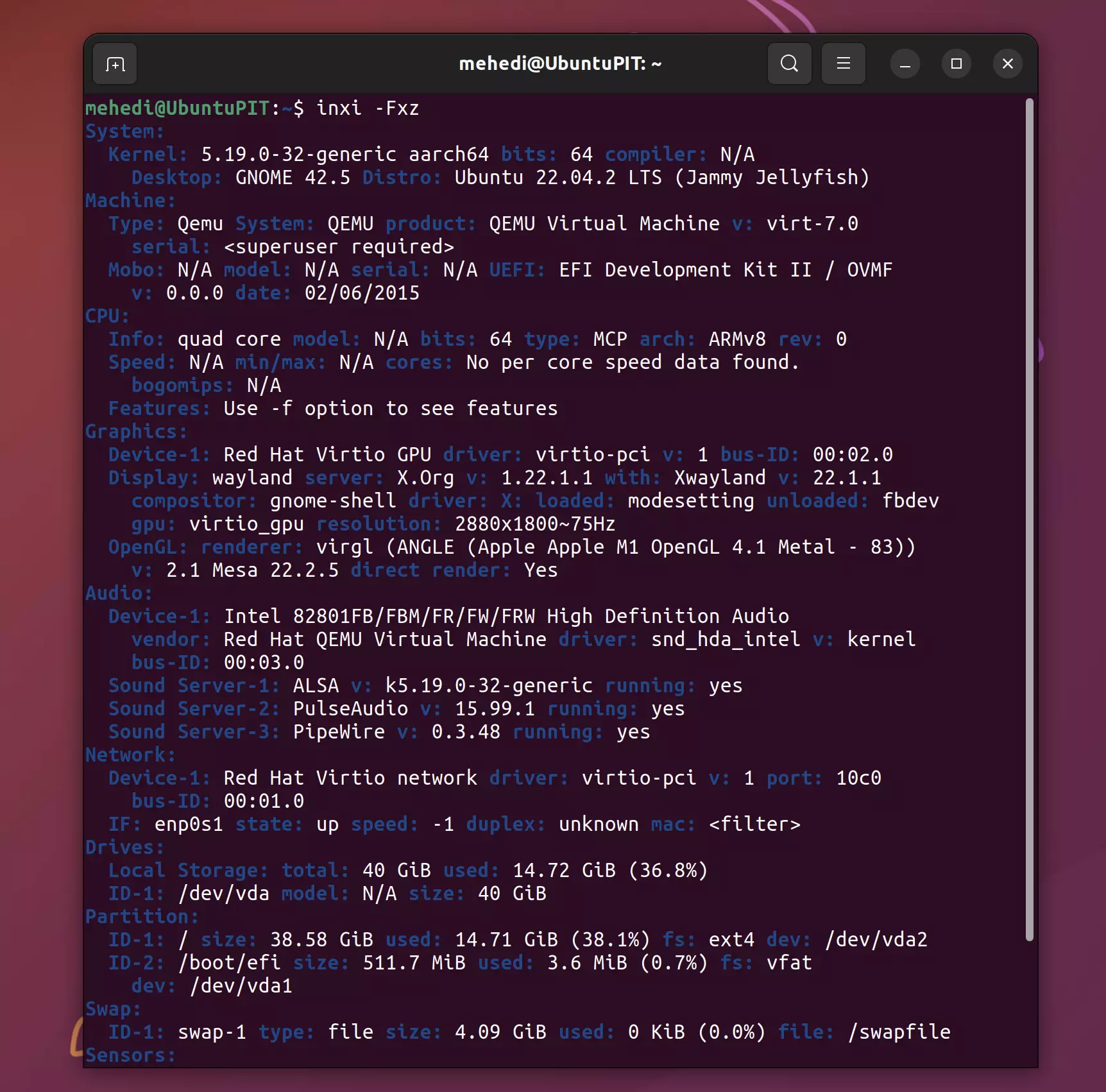
Task: Click 'Red Hat Virtio network' device text
Action: pos(350,778)
